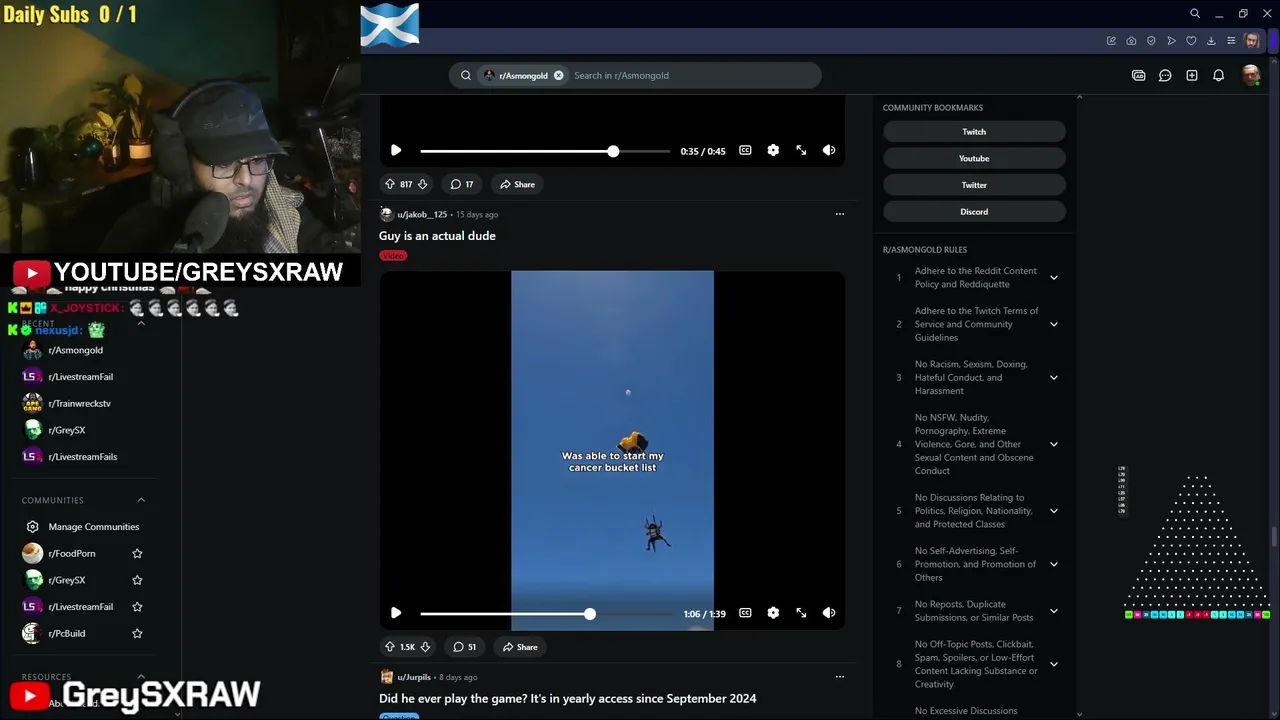The width and height of the screenshot is (1280, 720).
Task: Open the 17 comments on first post
Action: (462, 184)
